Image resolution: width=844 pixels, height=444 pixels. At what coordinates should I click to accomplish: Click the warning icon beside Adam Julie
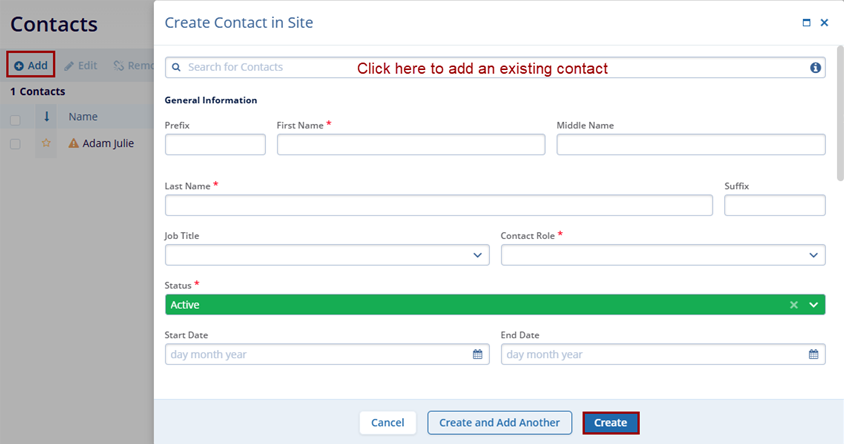73,144
